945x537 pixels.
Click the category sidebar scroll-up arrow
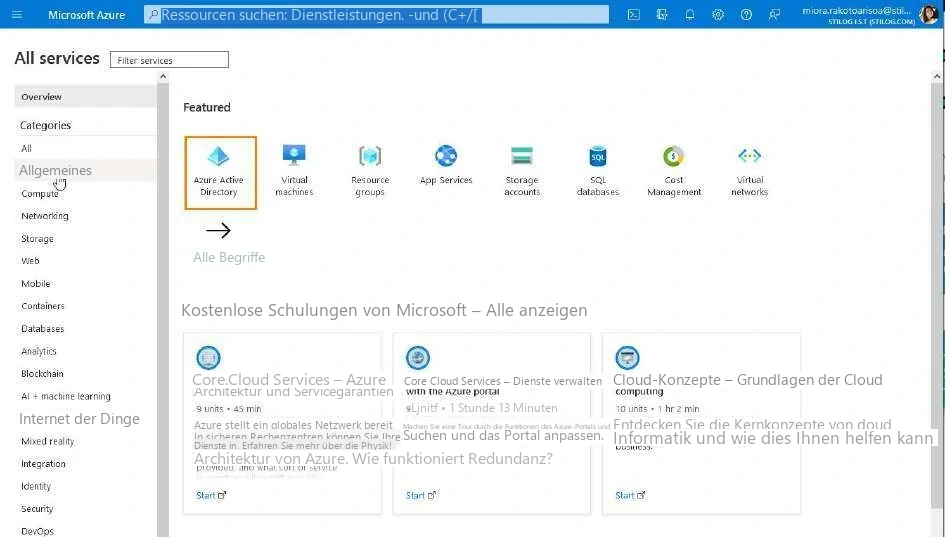point(163,77)
